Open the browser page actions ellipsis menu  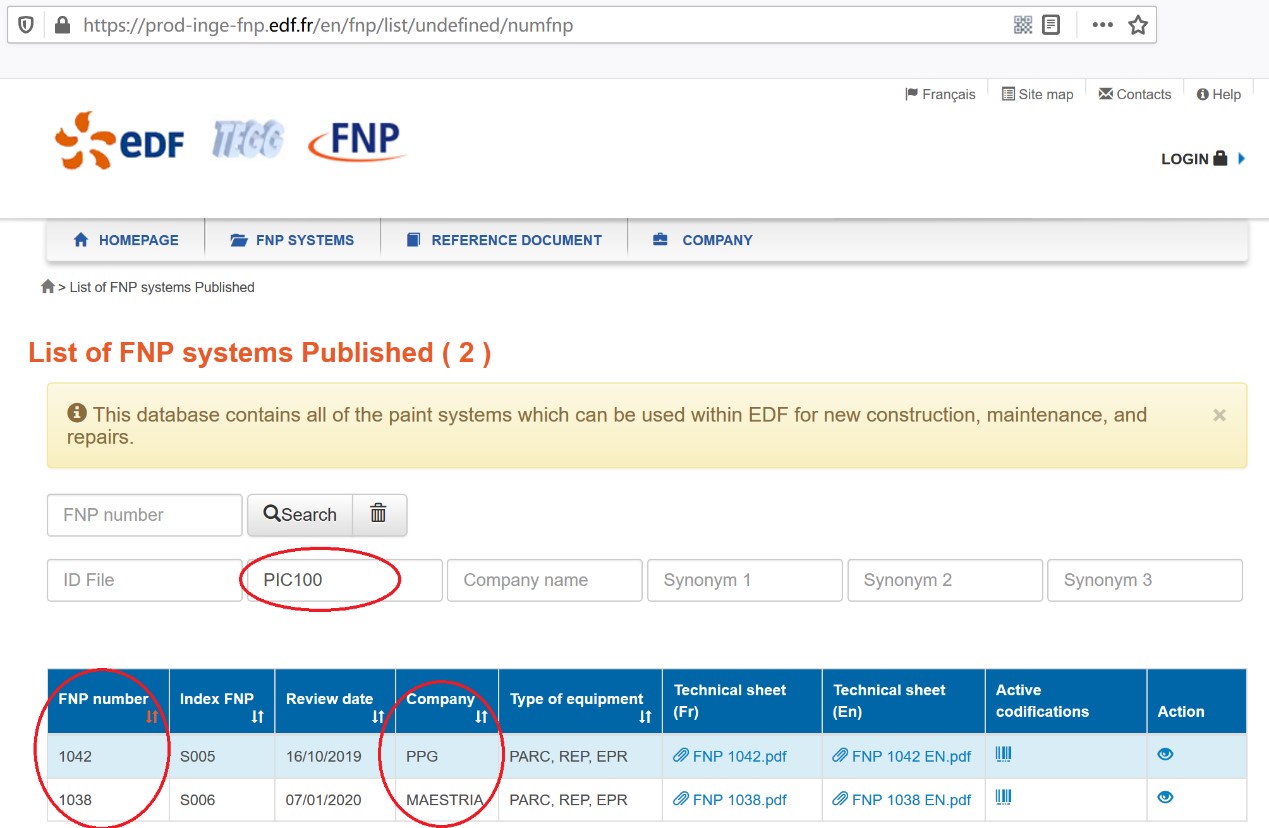tap(1102, 25)
